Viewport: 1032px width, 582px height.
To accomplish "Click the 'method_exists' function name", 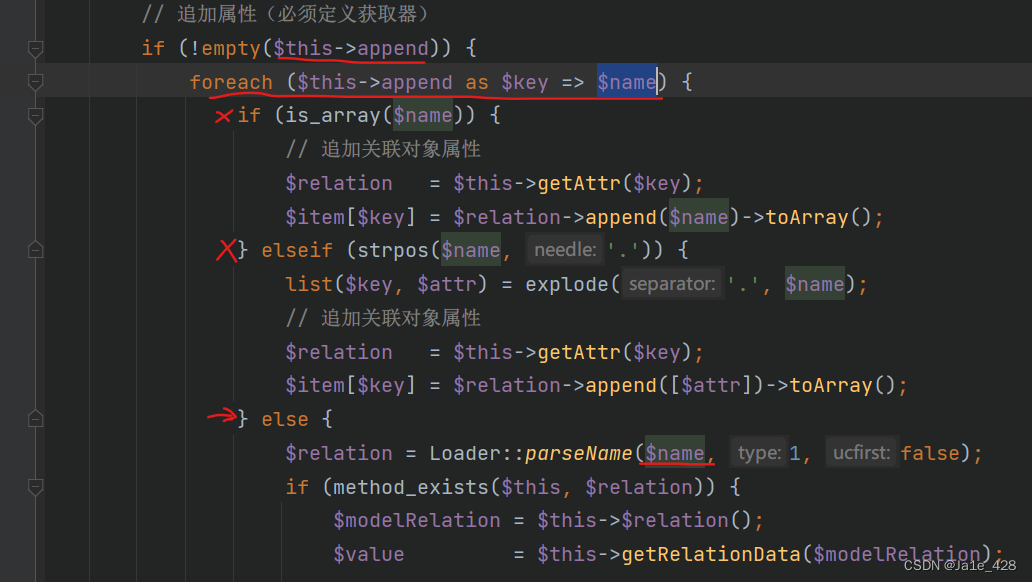I will coord(411,487).
